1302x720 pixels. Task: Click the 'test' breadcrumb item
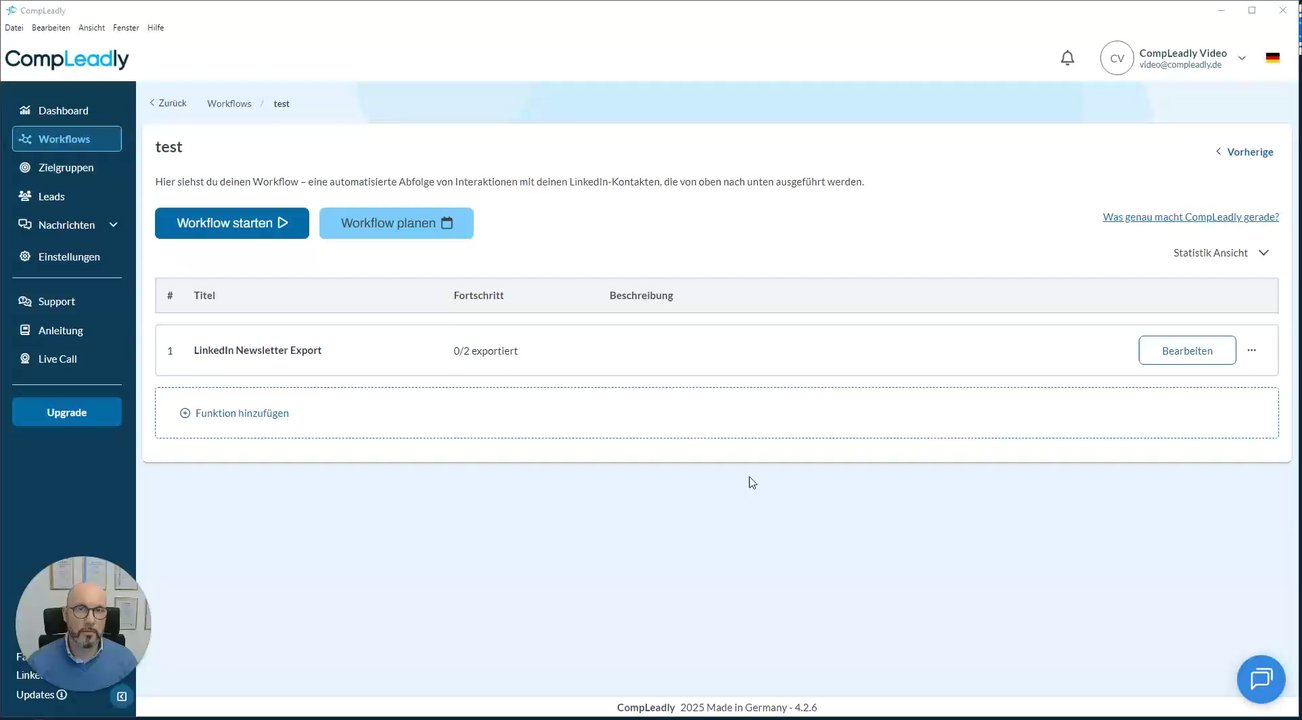[281, 104]
